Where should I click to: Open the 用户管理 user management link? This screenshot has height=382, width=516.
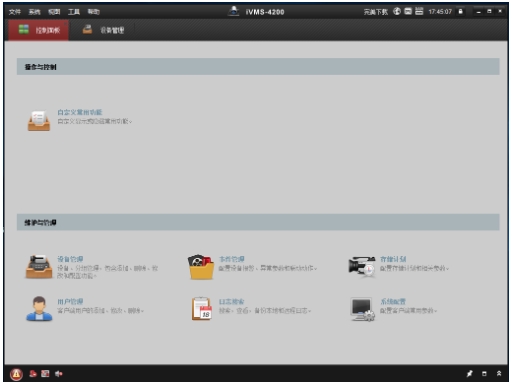pyautogui.click(x=70, y=302)
